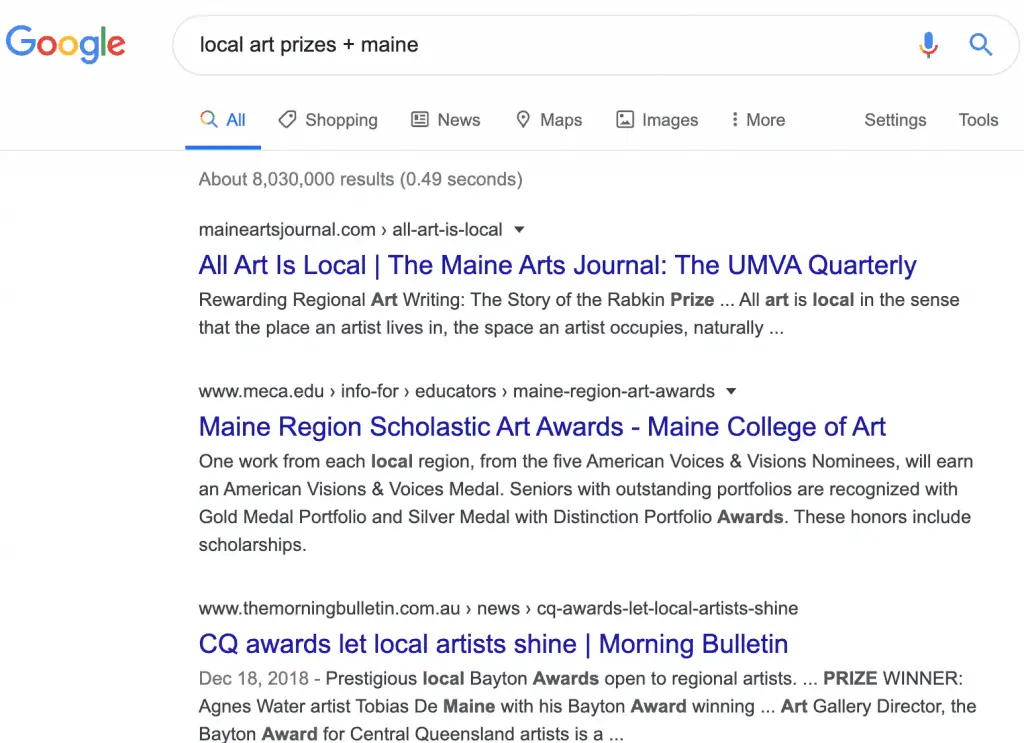The width and height of the screenshot is (1024, 743).
Task: Click the Google logo
Action: pyautogui.click(x=65, y=44)
